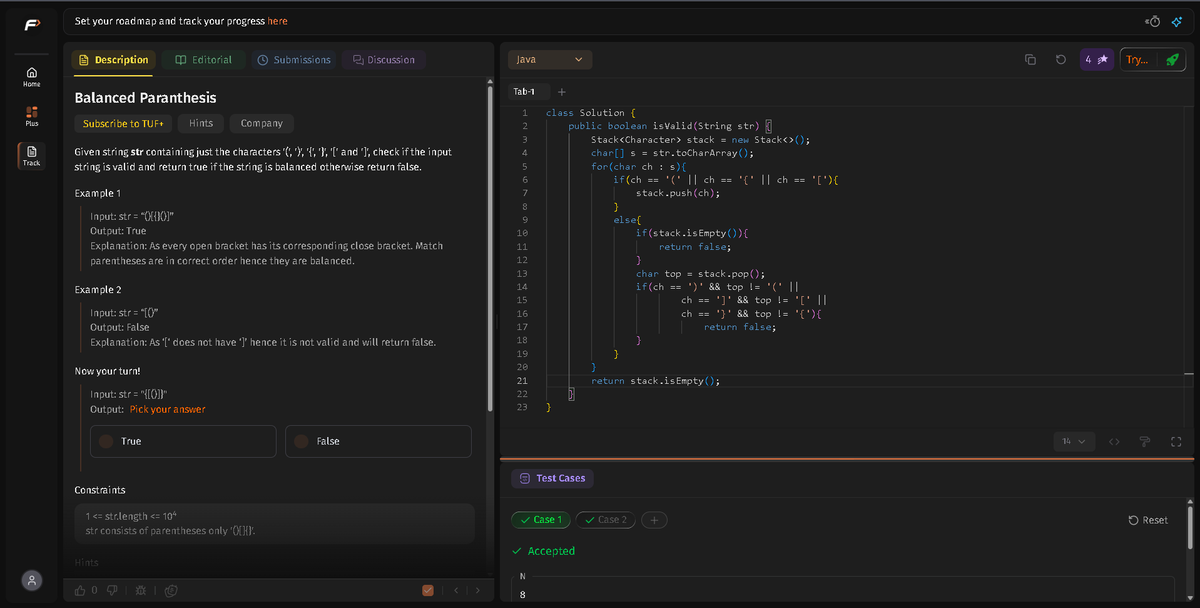The width and height of the screenshot is (1200, 608).
Task: Click the 'Accepted' status text
Action: coord(551,551)
